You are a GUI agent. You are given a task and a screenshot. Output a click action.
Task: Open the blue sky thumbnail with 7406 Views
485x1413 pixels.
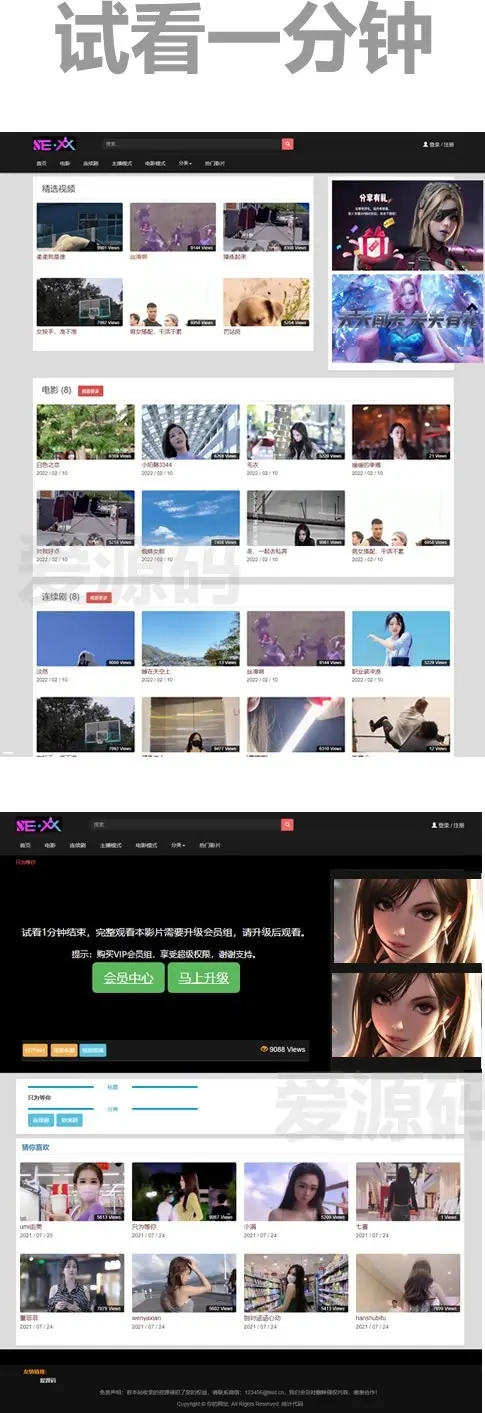pos(190,518)
